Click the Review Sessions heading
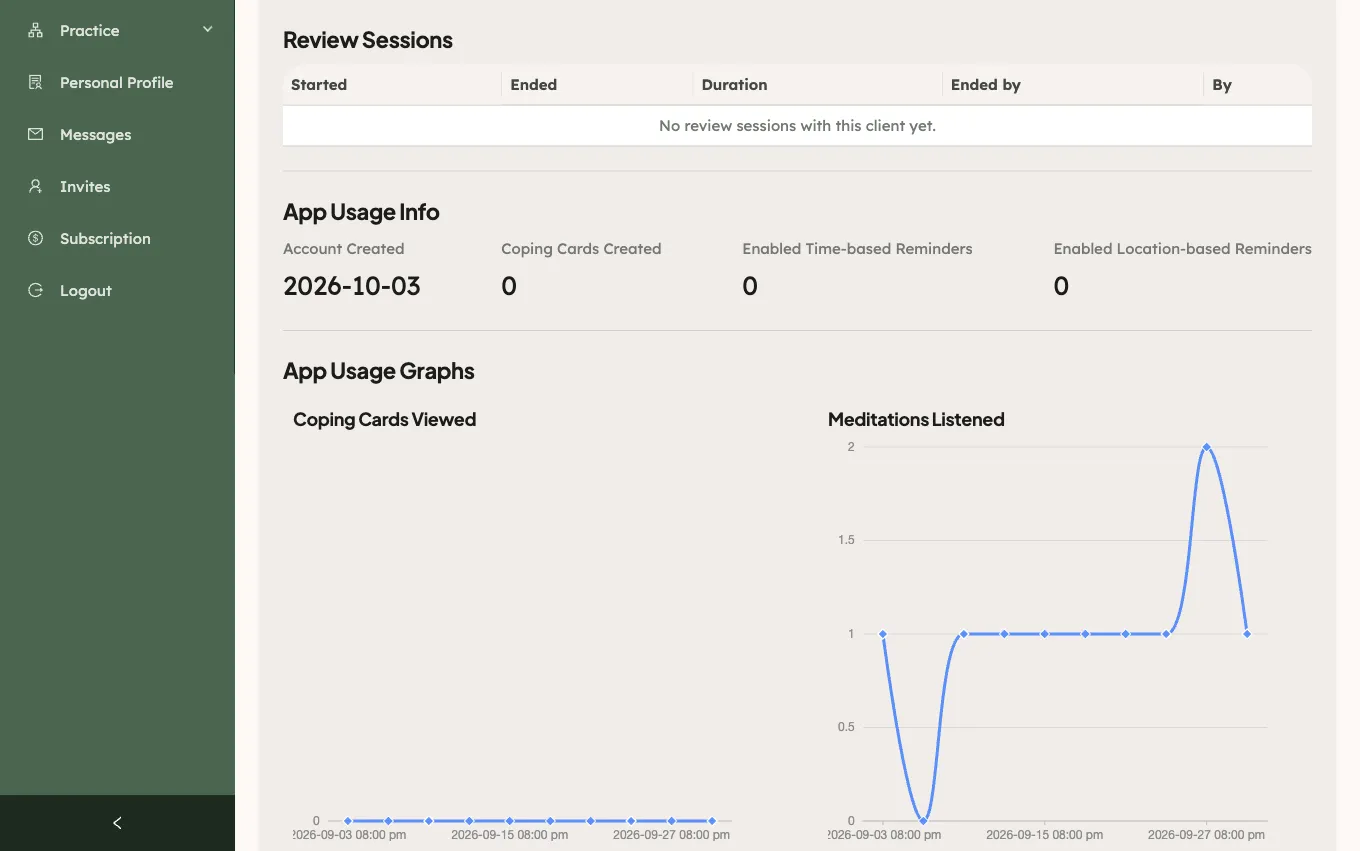The width and height of the screenshot is (1360, 851). click(367, 40)
